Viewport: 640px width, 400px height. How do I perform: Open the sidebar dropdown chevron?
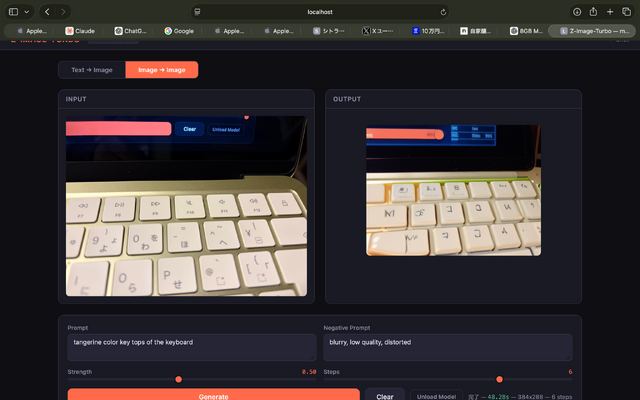(x=27, y=11)
